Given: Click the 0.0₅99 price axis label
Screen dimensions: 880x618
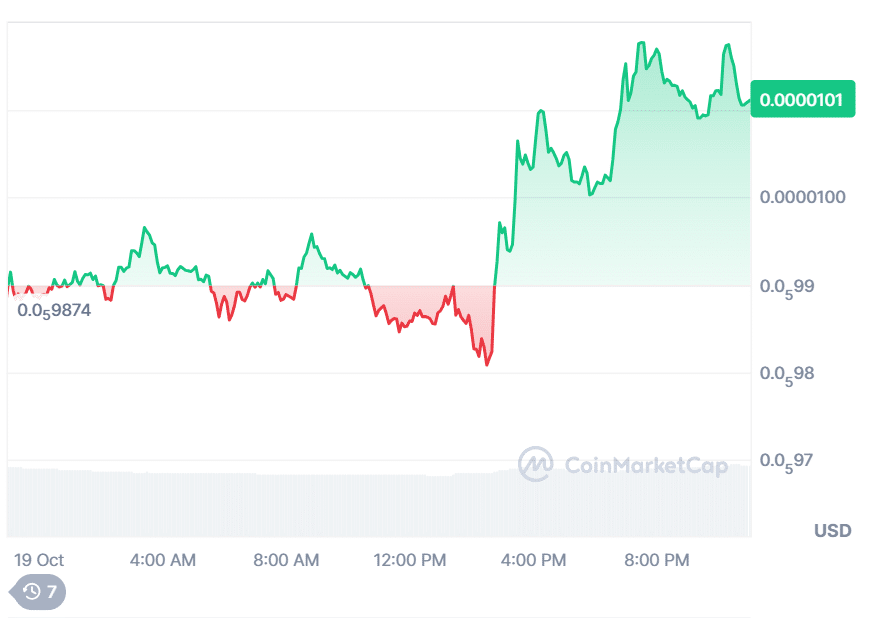Looking at the screenshot, I should tap(786, 286).
